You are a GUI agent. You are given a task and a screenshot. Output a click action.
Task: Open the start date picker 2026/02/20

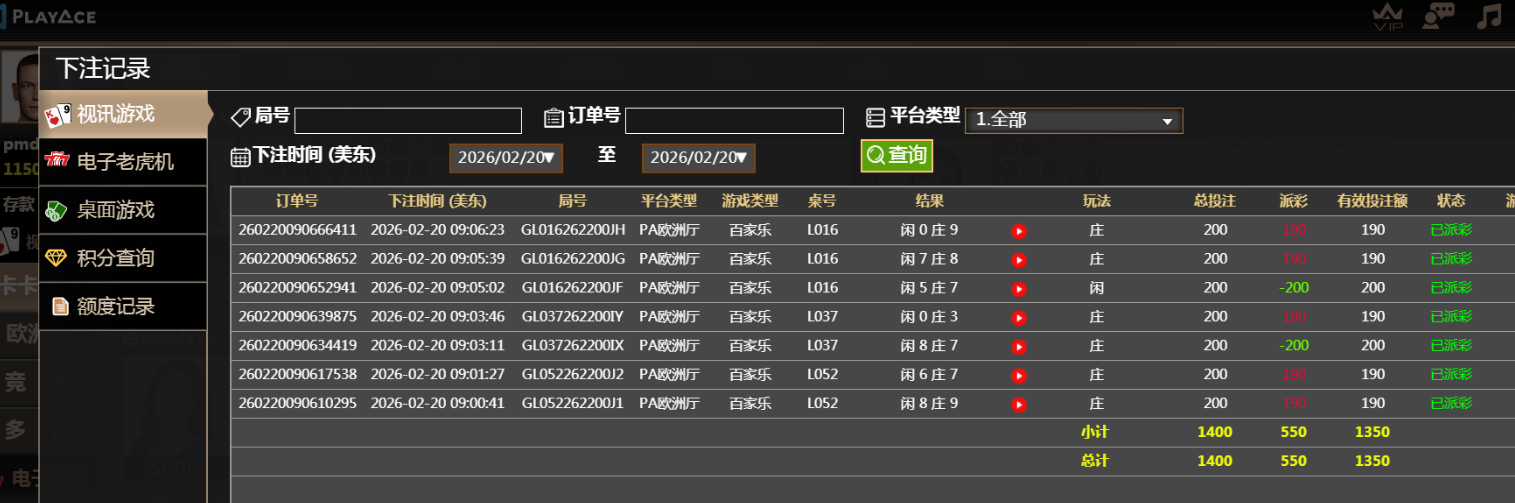506,157
